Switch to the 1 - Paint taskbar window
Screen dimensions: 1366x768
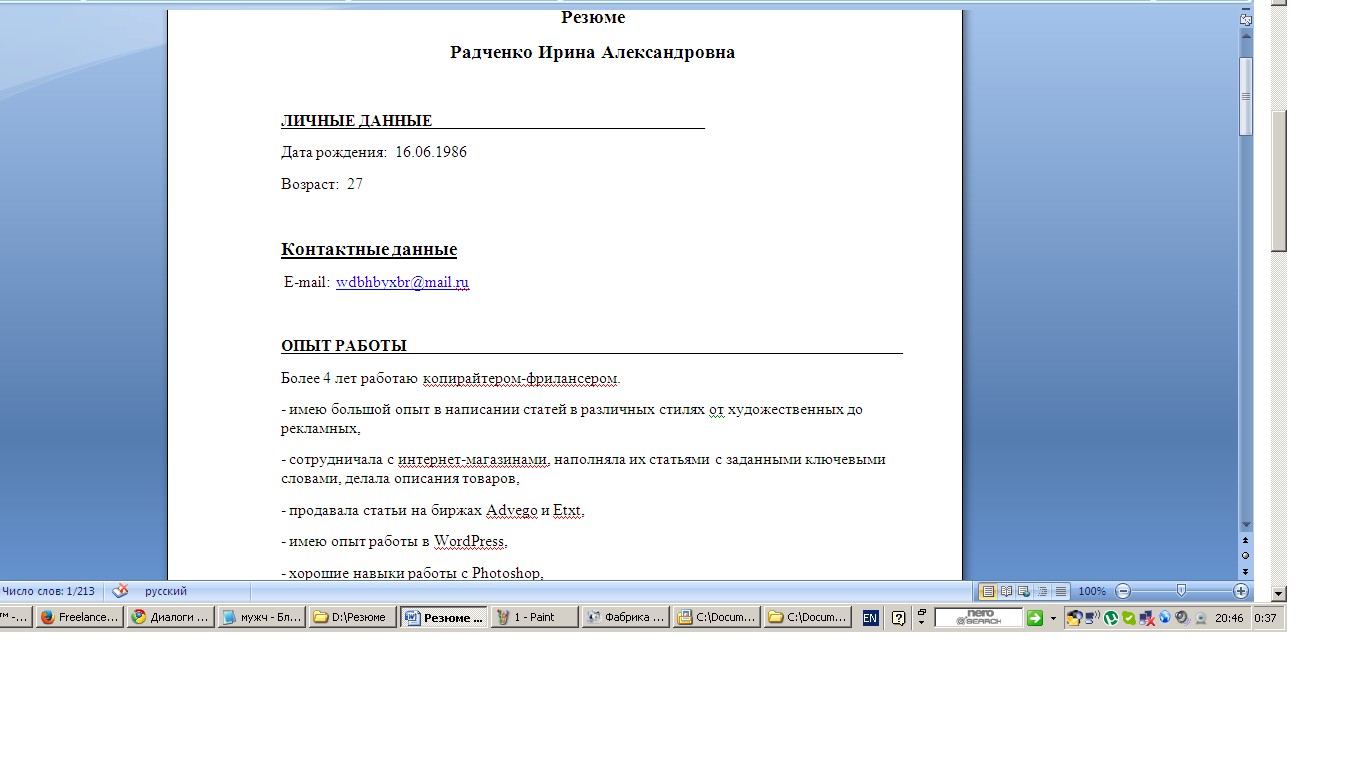pyautogui.click(x=535, y=617)
